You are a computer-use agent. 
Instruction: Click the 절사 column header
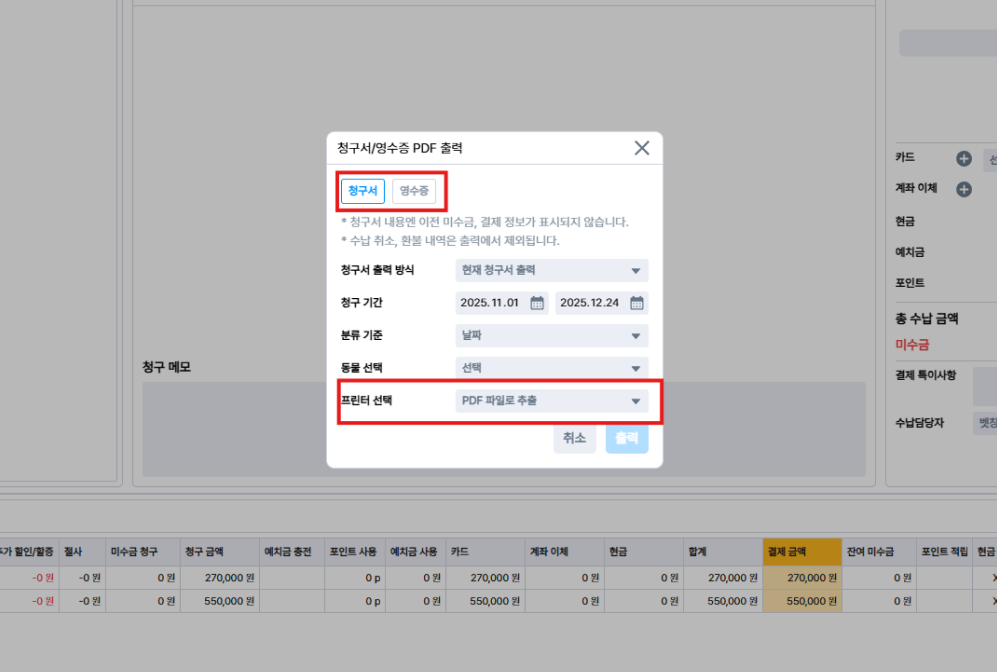83,552
